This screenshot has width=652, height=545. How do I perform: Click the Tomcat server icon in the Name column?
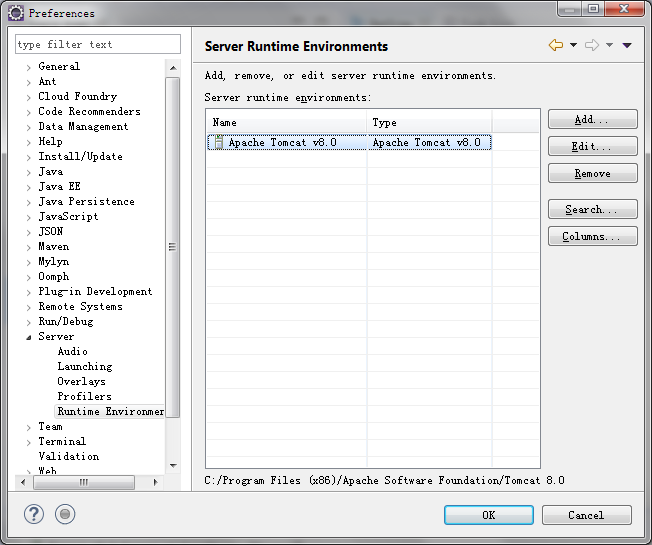click(x=219, y=142)
